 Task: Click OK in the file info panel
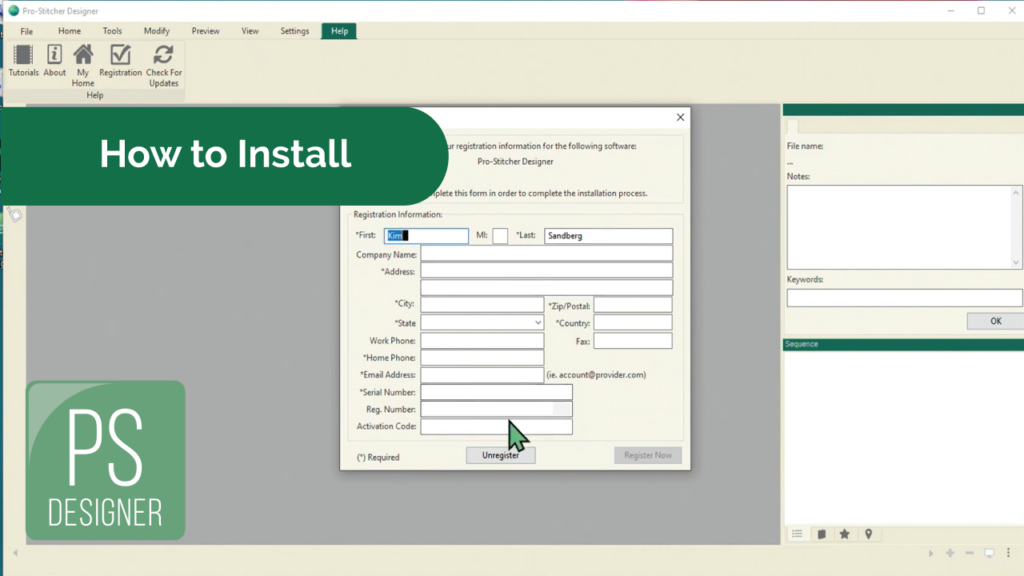click(995, 321)
